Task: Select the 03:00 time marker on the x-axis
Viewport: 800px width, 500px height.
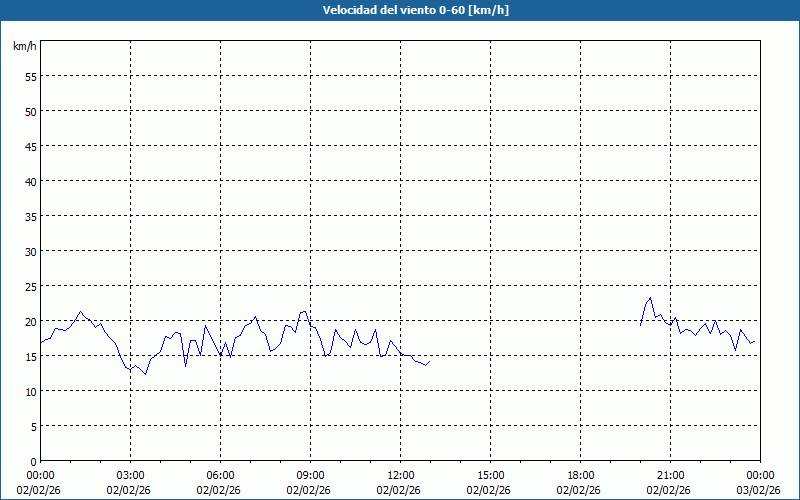Action: pyautogui.click(x=130, y=475)
